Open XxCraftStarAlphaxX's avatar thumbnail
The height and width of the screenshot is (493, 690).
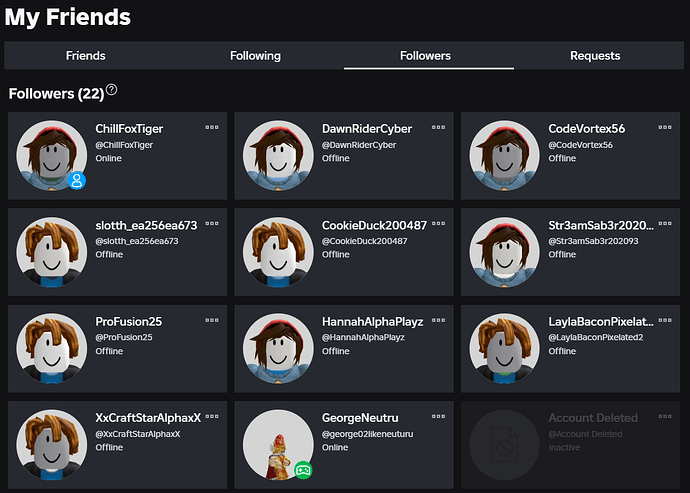click(x=51, y=445)
